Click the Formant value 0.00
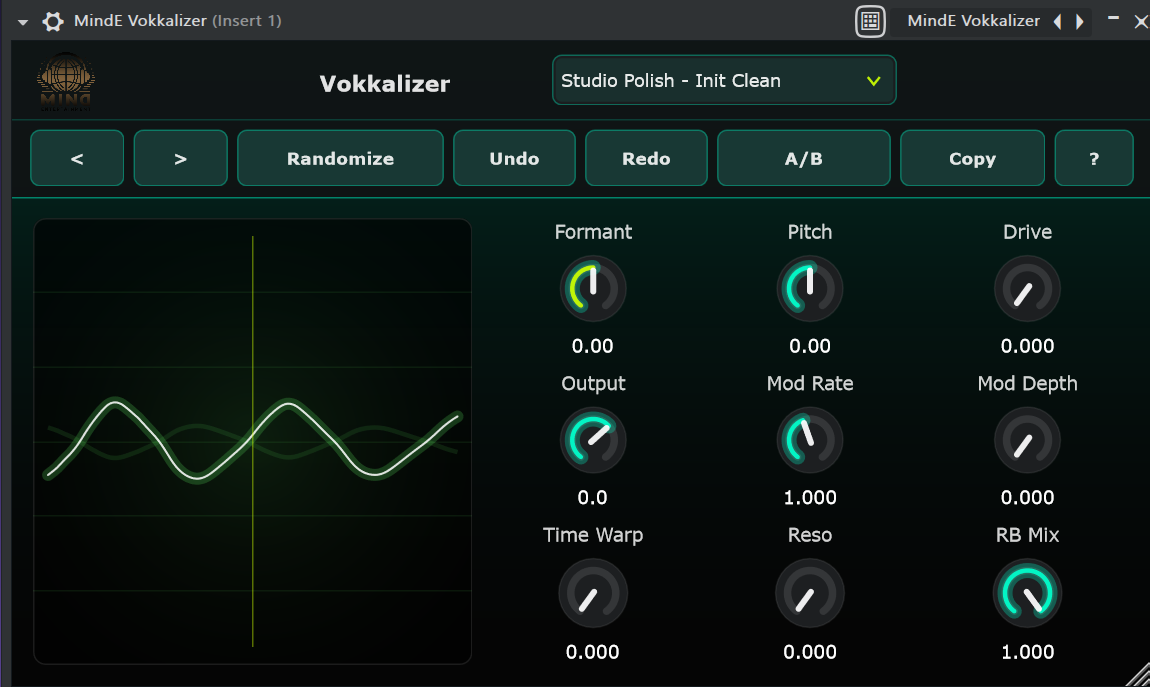This screenshot has height=687, width=1150. pyautogui.click(x=593, y=346)
